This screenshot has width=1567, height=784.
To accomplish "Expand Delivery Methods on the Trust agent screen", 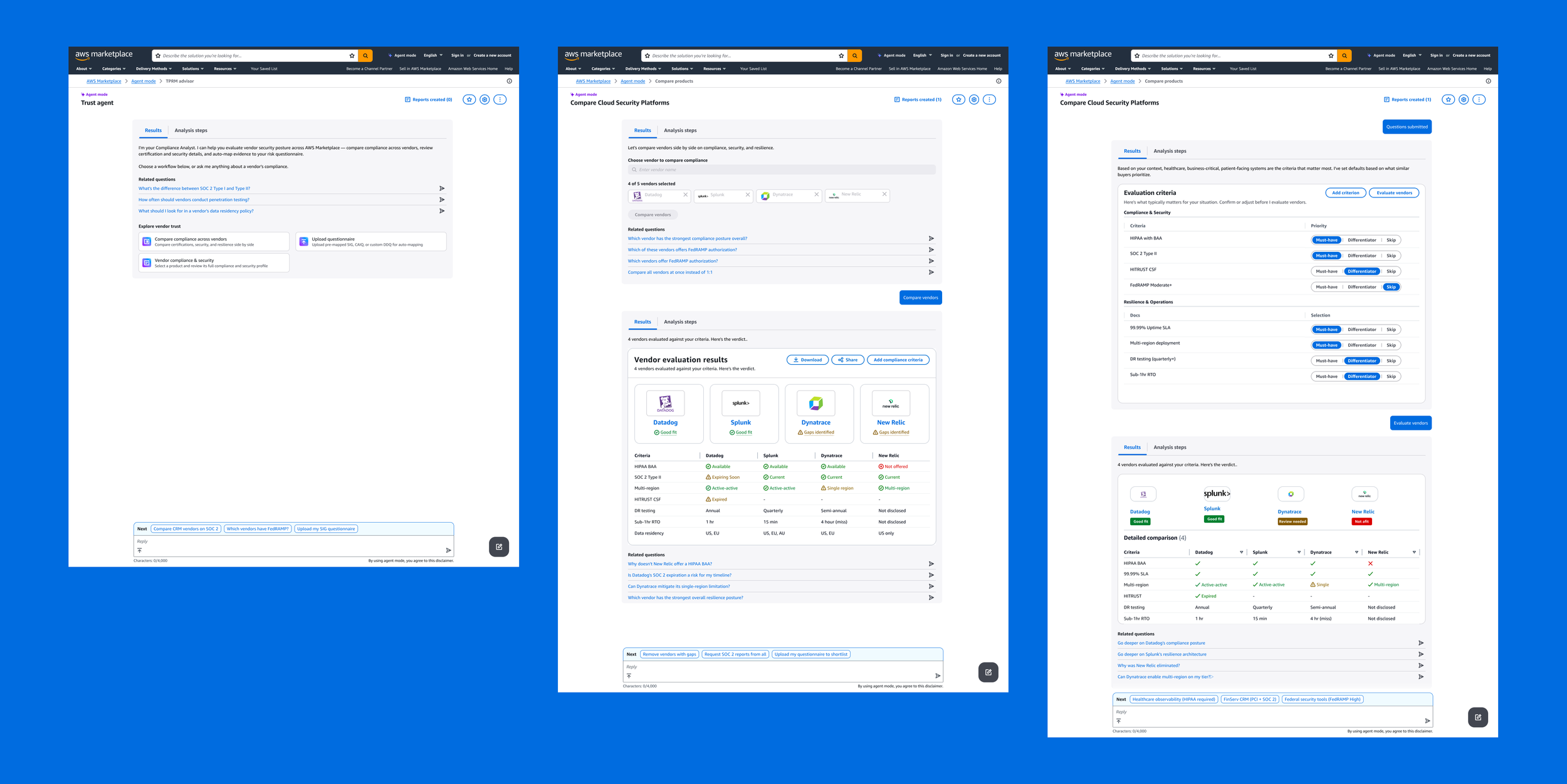I will (154, 69).
